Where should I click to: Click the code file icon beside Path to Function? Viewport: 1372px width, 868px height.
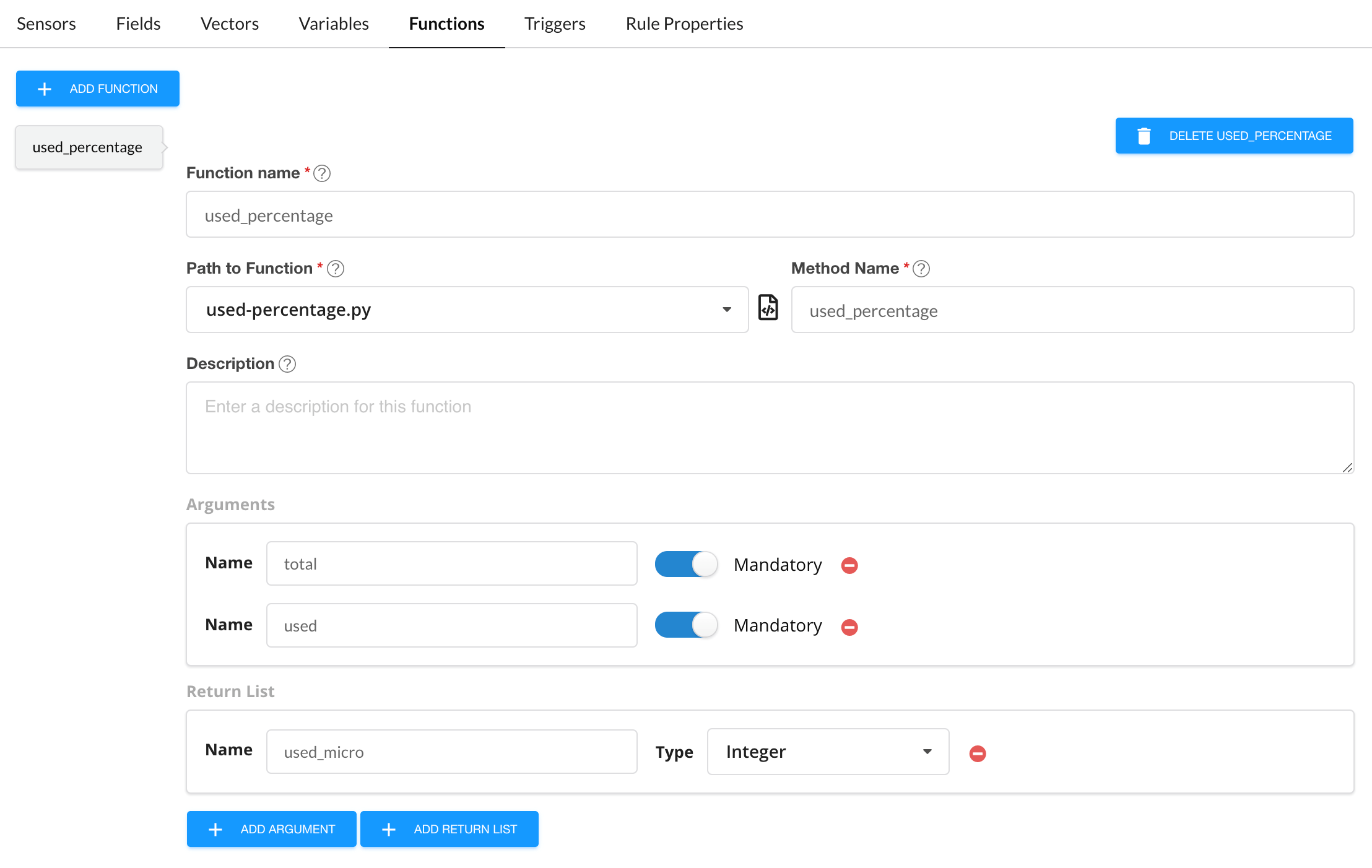pos(768,308)
